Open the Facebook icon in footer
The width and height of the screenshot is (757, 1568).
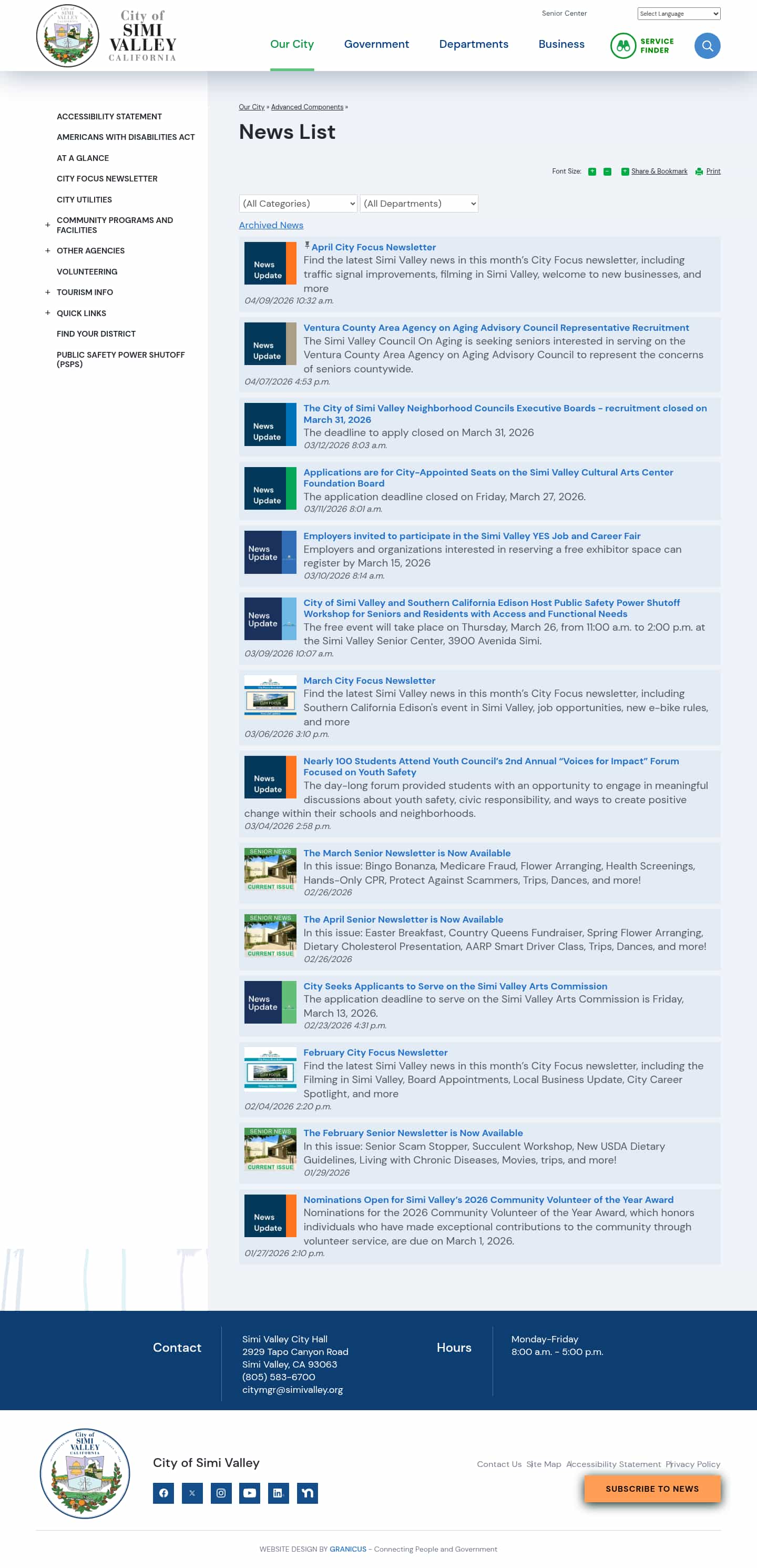coord(163,1493)
